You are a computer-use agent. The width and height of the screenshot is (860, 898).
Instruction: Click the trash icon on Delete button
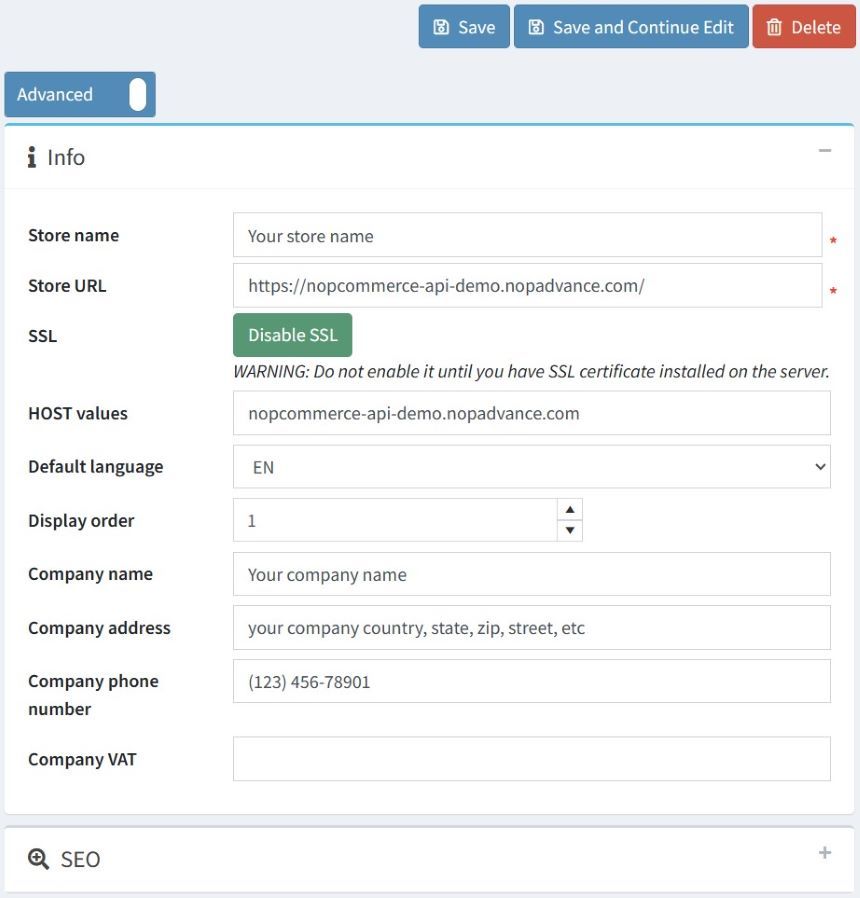(774, 27)
